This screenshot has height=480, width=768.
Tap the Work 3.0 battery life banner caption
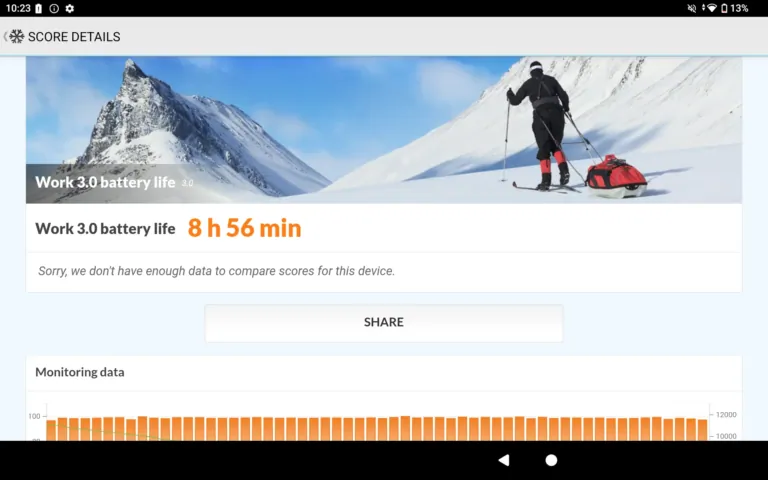[105, 182]
